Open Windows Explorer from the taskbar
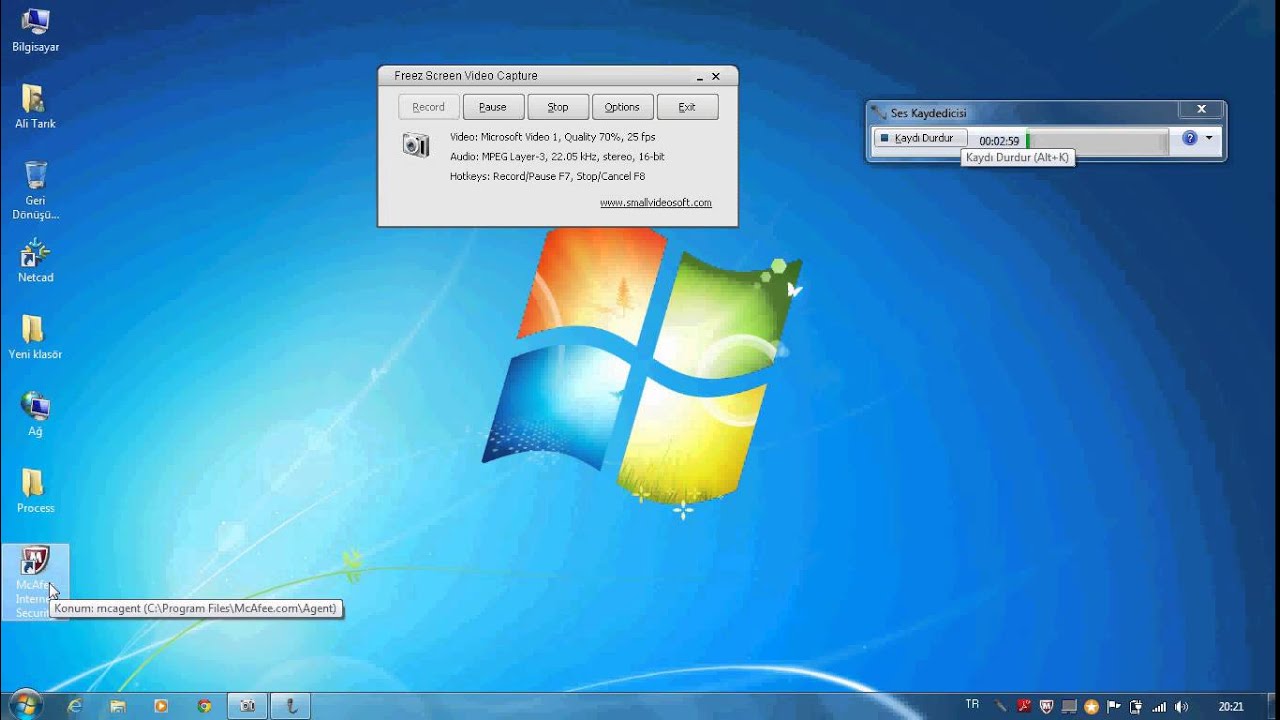 [x=118, y=706]
